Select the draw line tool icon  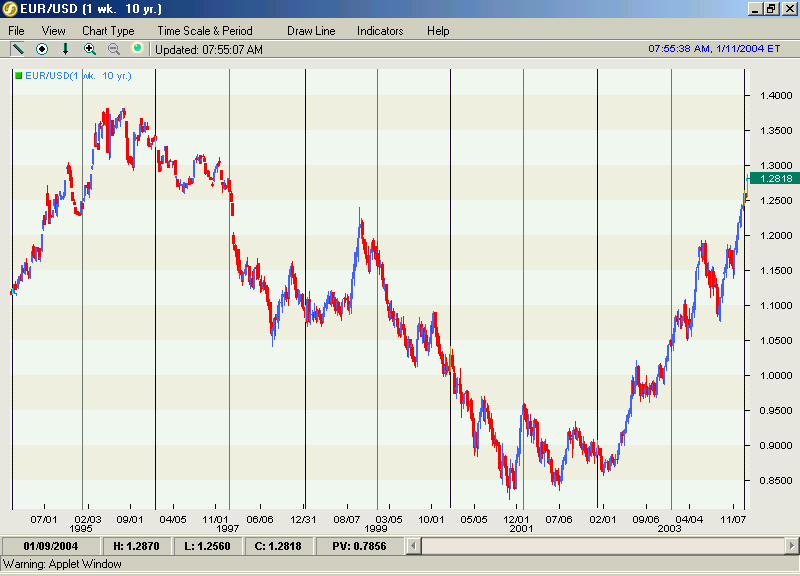[18, 49]
